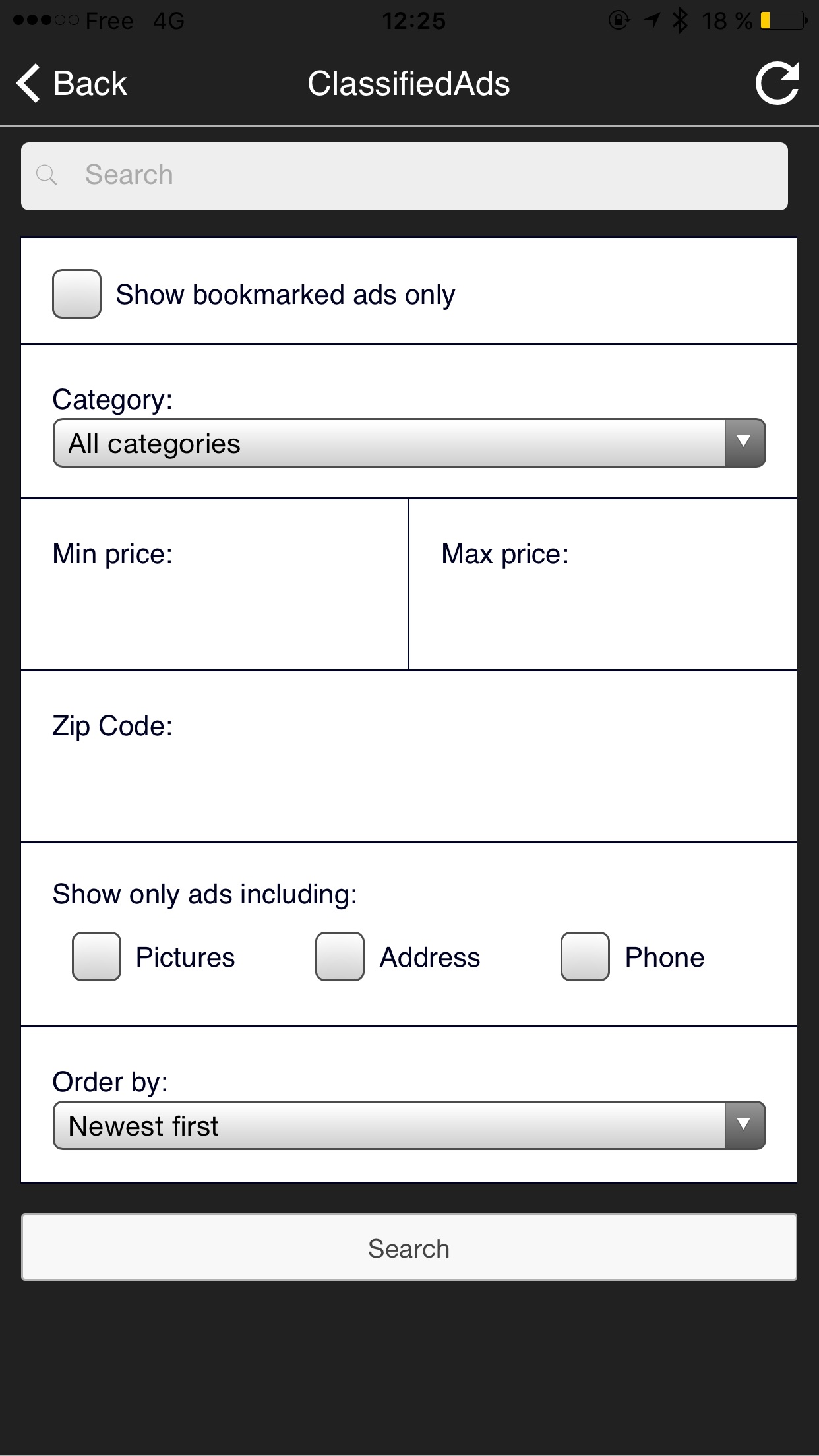Open the All categories dropdown
The image size is (819, 1456).
389,443
